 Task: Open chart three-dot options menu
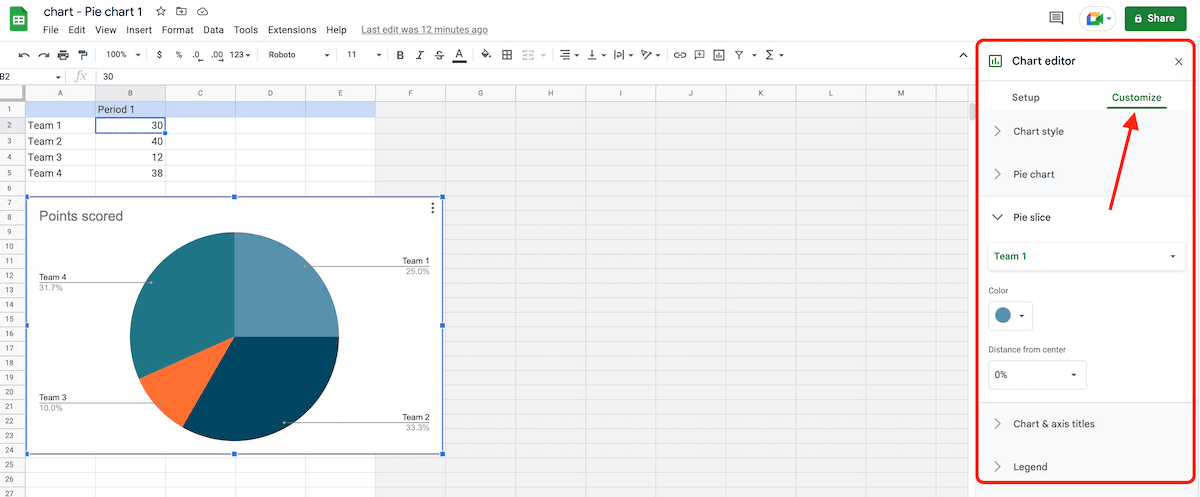click(x=432, y=208)
